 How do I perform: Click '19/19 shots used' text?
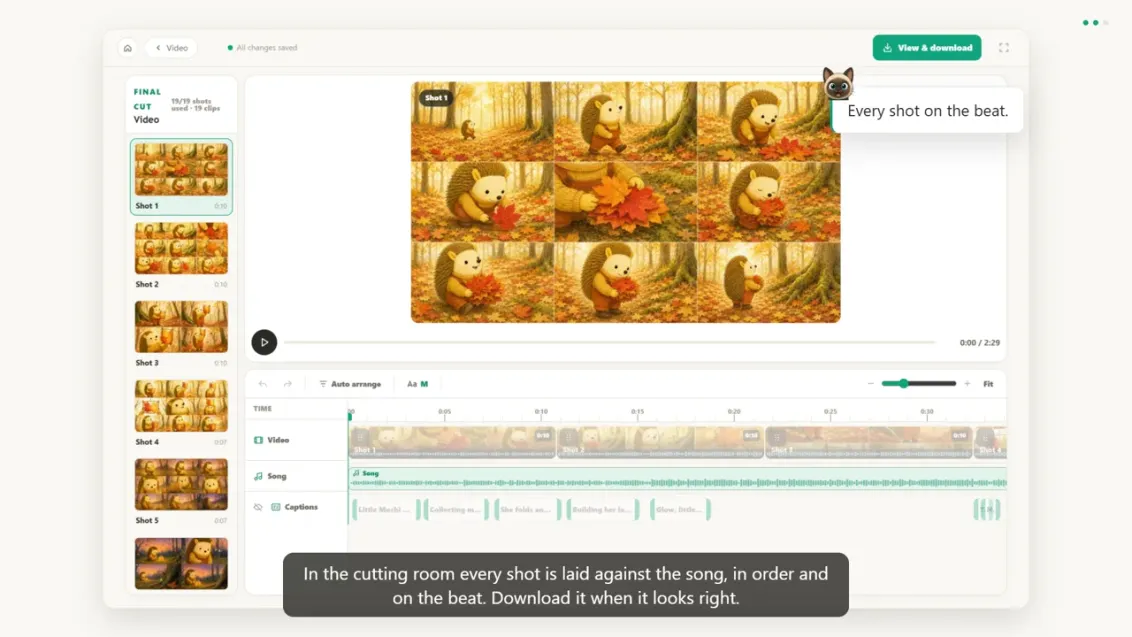tap(196, 105)
